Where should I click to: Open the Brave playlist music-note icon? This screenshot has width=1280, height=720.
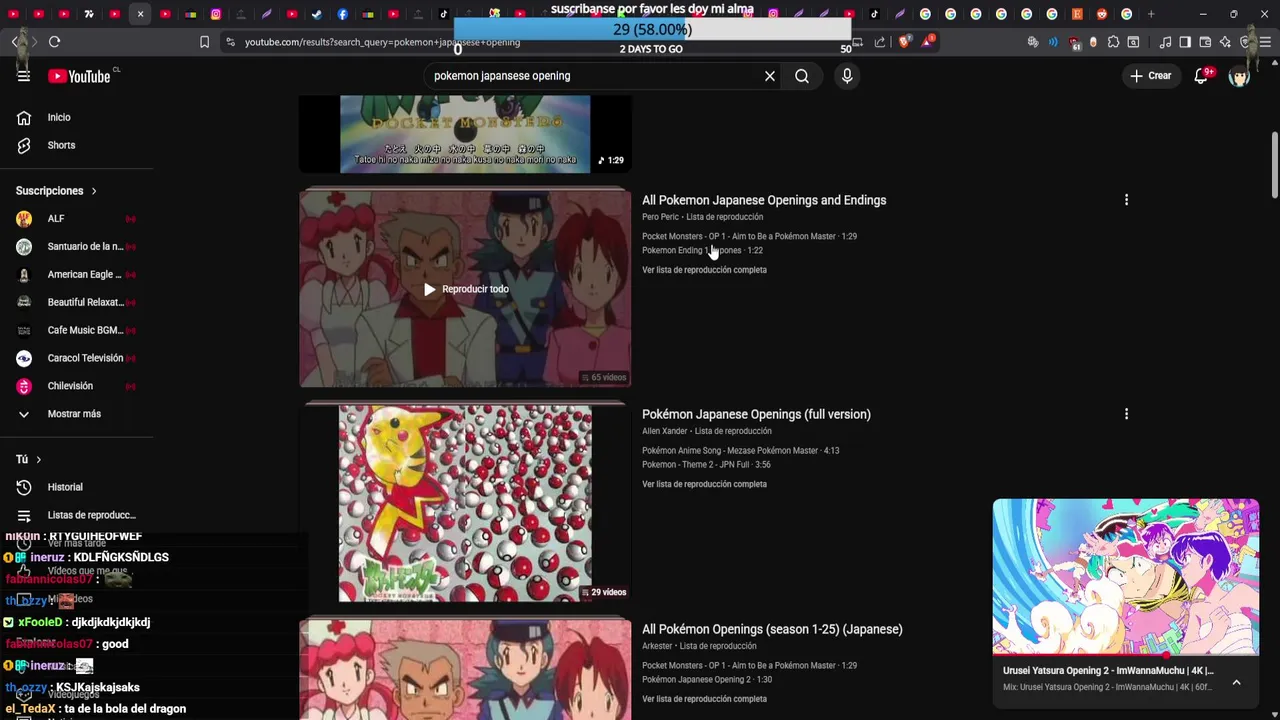point(1165,42)
